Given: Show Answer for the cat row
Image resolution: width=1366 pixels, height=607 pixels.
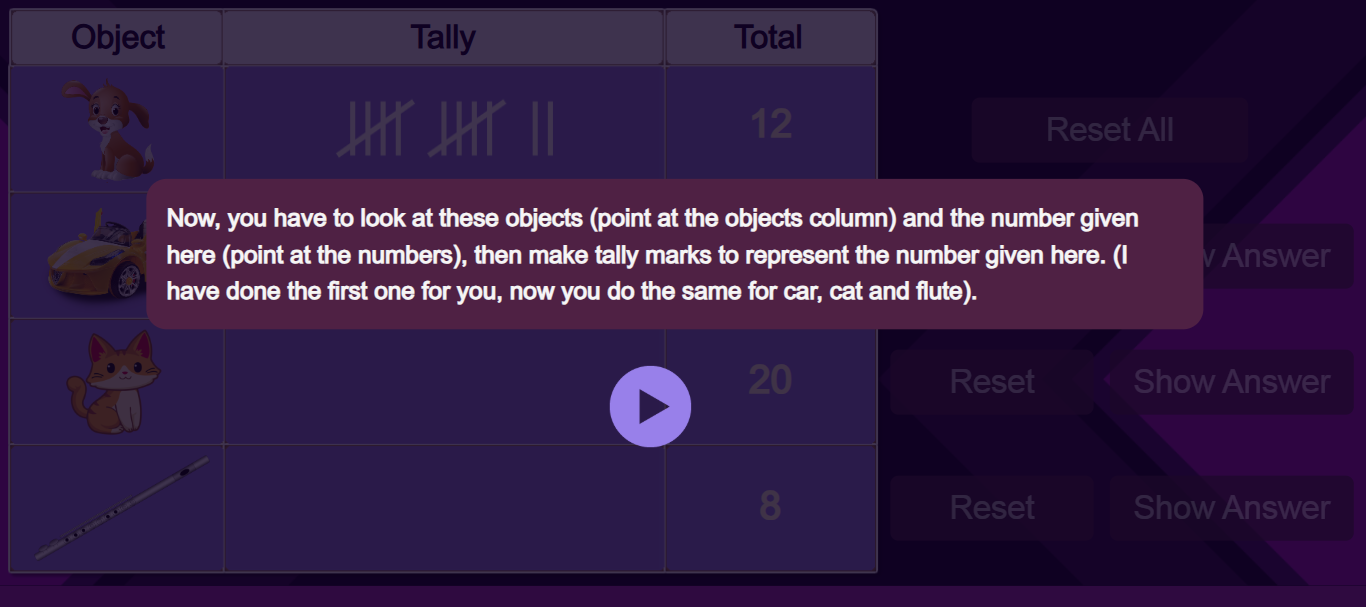Looking at the screenshot, I should (1231, 382).
